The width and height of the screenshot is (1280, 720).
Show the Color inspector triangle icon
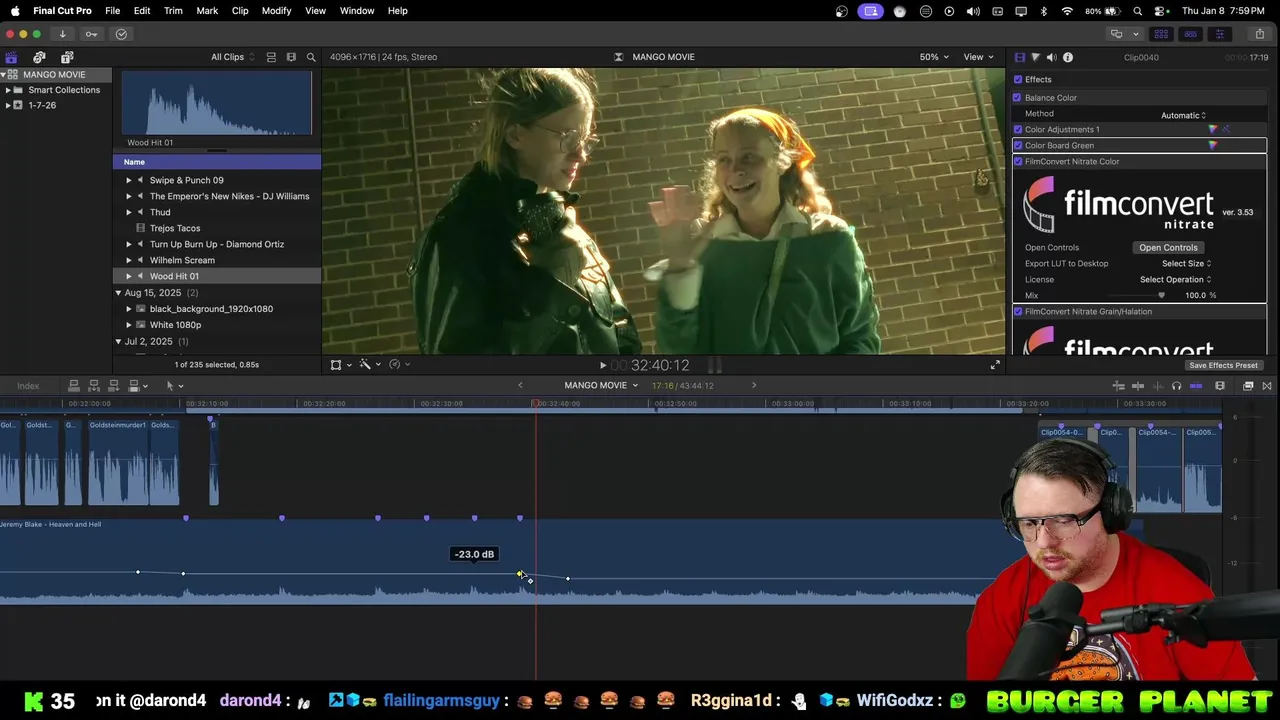coord(1035,57)
